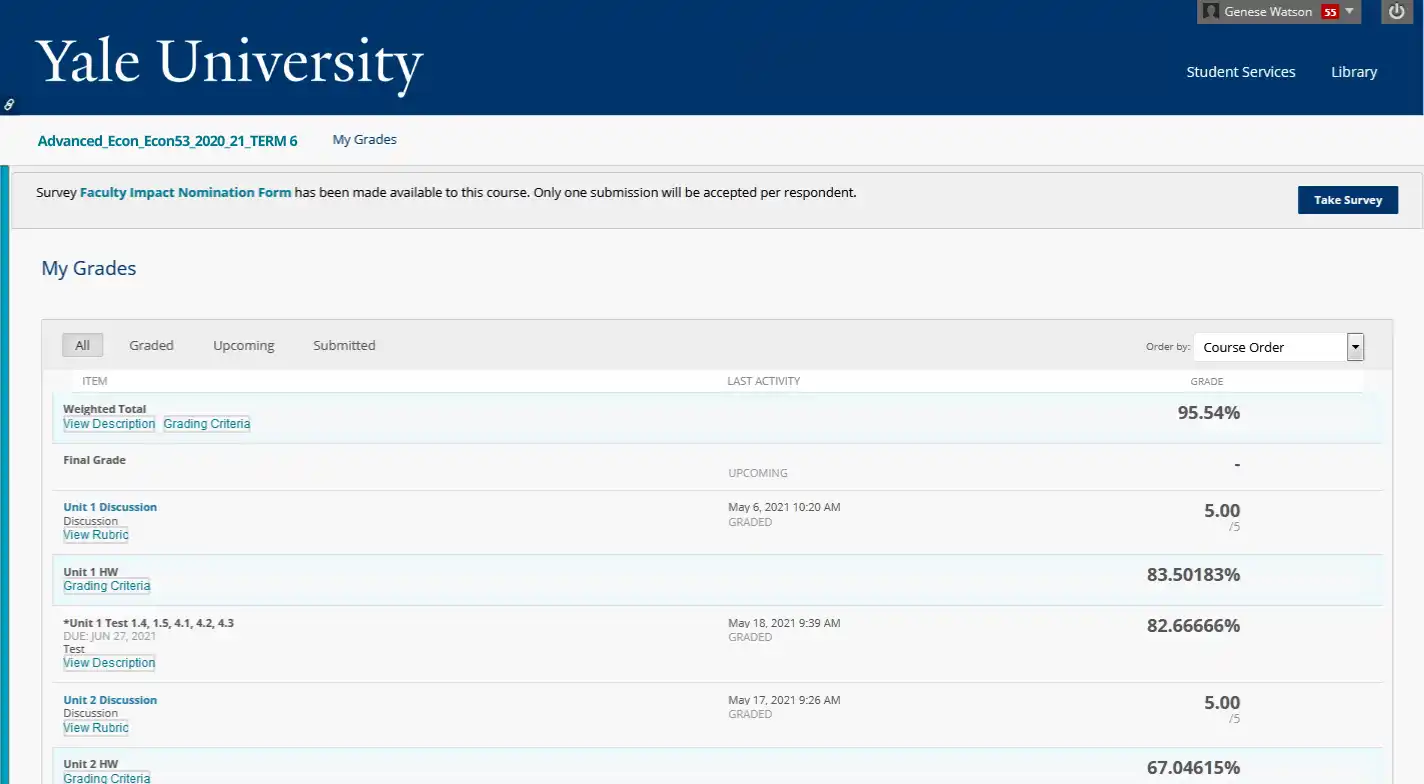Open Student Services menu

coord(1240,72)
